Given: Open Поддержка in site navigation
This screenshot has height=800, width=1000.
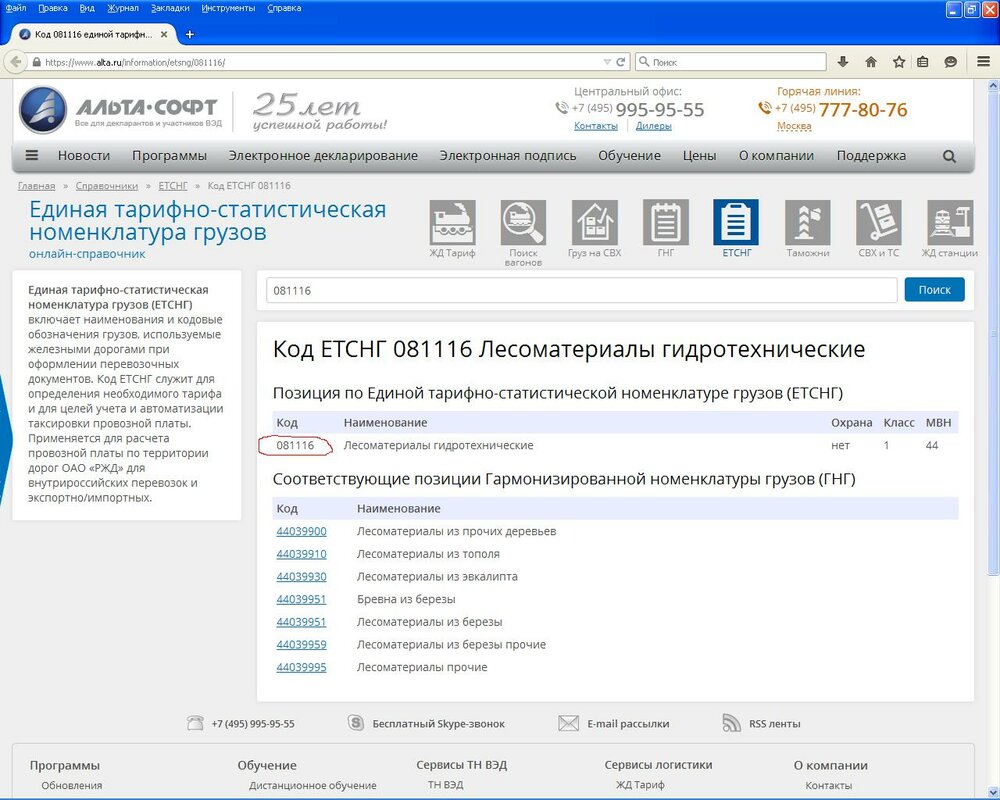Looking at the screenshot, I should [x=871, y=156].
